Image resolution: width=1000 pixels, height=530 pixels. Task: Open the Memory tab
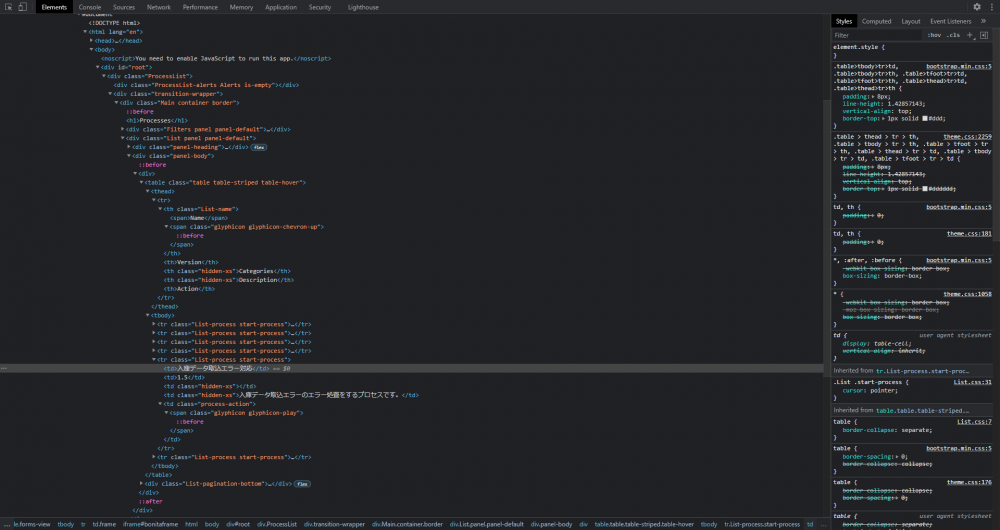(x=241, y=7)
